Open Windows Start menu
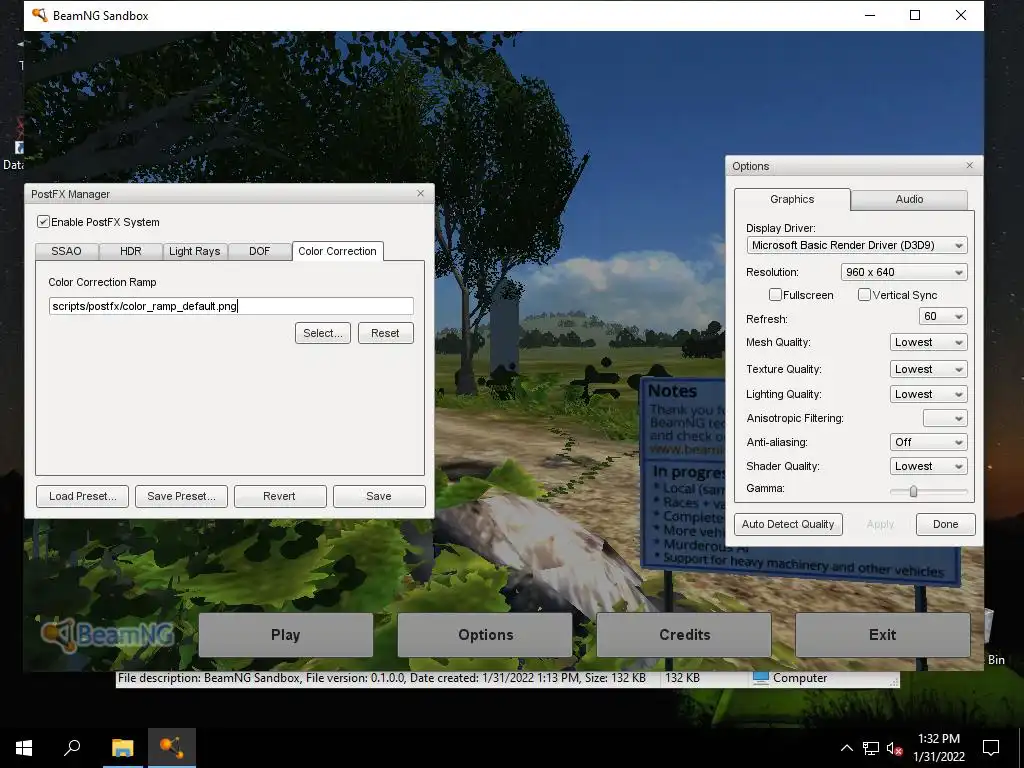 pyautogui.click(x=24, y=747)
